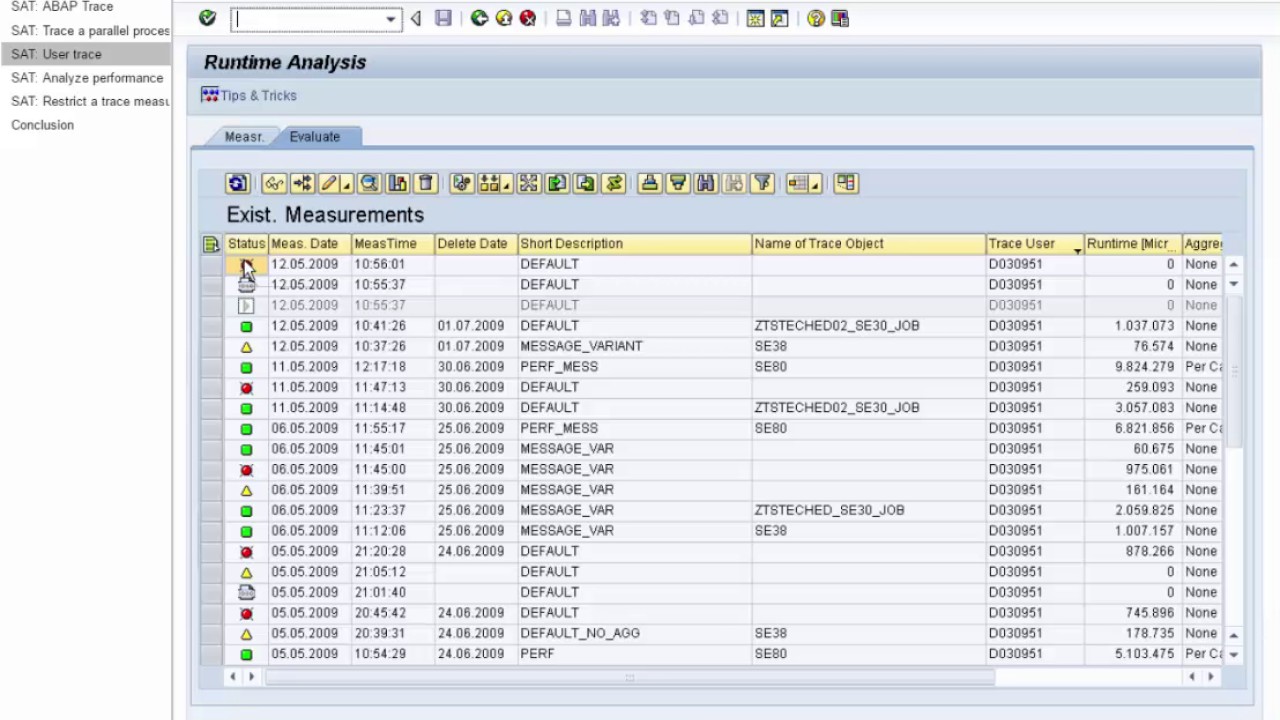Click the vertical scrollbar's top up arrow
The image size is (1280, 720).
click(x=1234, y=264)
